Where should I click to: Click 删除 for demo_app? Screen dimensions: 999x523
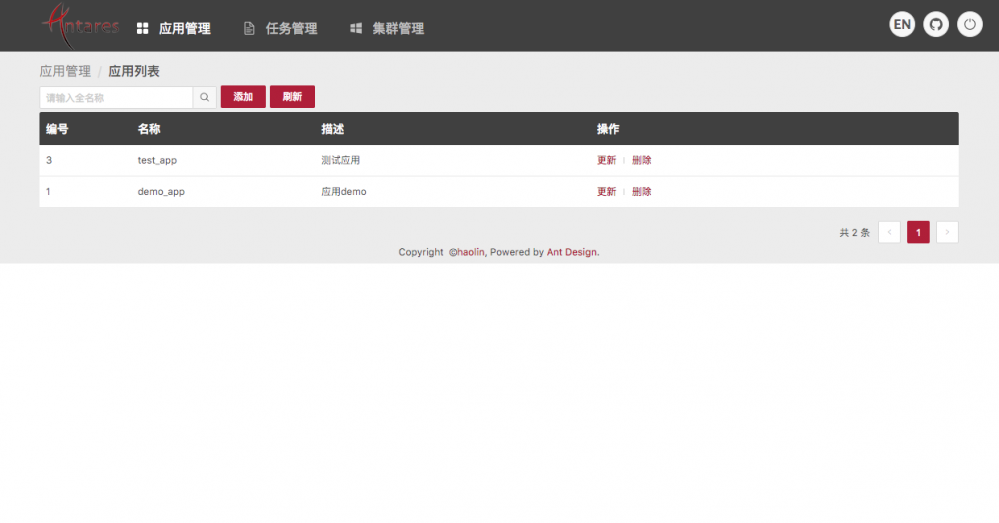[x=641, y=192]
